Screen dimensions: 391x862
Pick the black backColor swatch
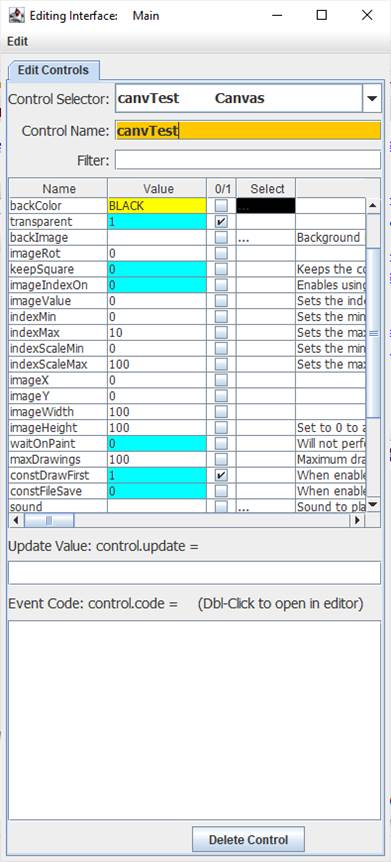pos(266,206)
